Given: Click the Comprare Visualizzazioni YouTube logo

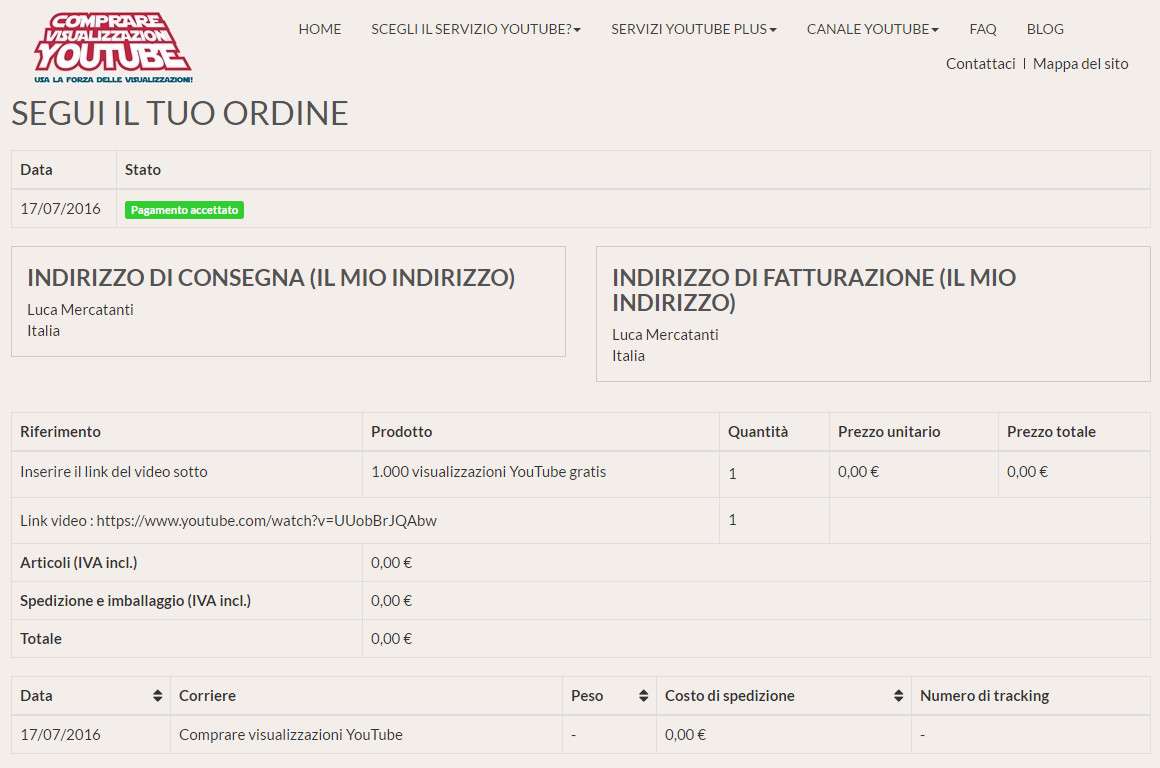Looking at the screenshot, I should tap(113, 47).
